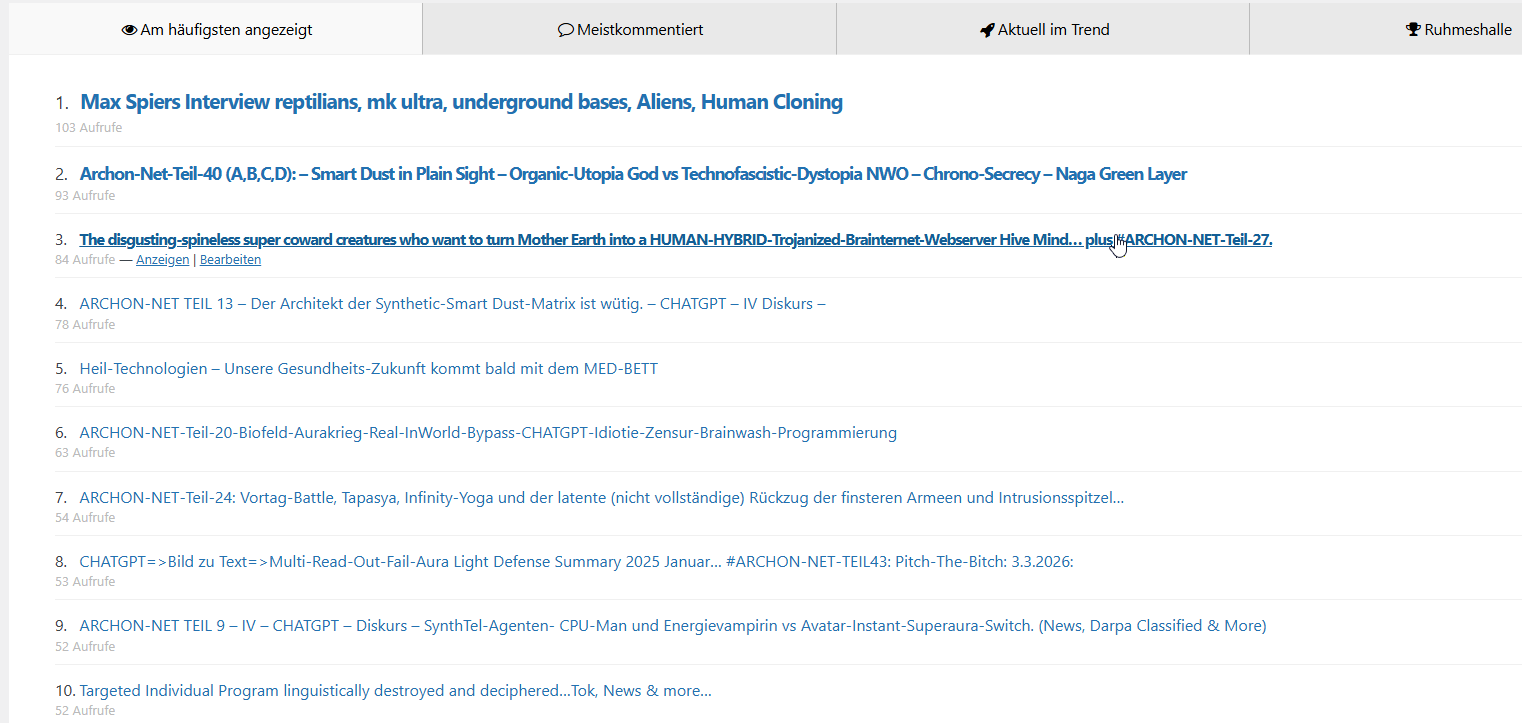Click Bearbeiten under the third post
Viewport: 1522px width, 723px height.
(x=230, y=260)
